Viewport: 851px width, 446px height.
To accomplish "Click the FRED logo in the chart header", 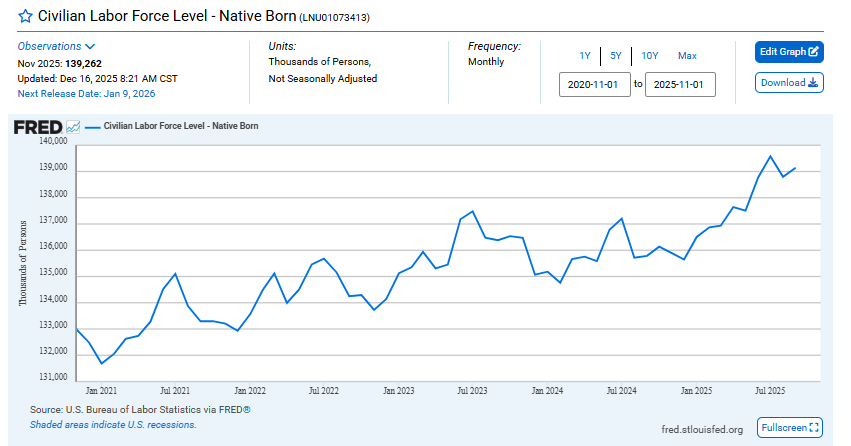I will [x=37, y=127].
